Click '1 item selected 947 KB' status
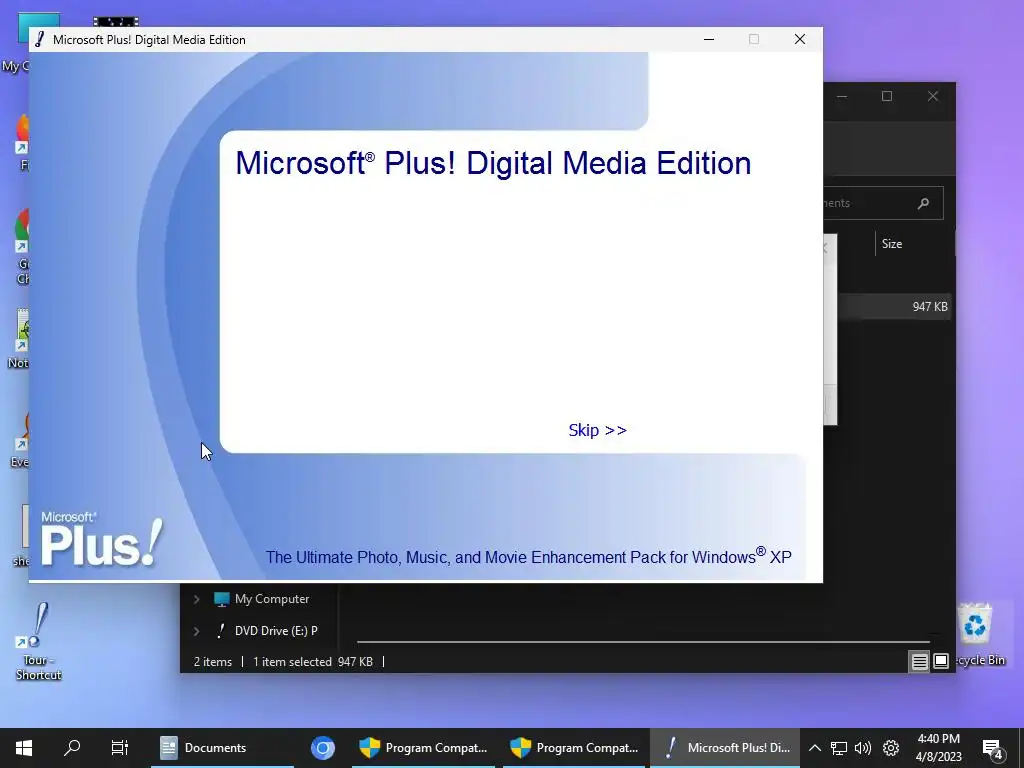 [x=312, y=662]
